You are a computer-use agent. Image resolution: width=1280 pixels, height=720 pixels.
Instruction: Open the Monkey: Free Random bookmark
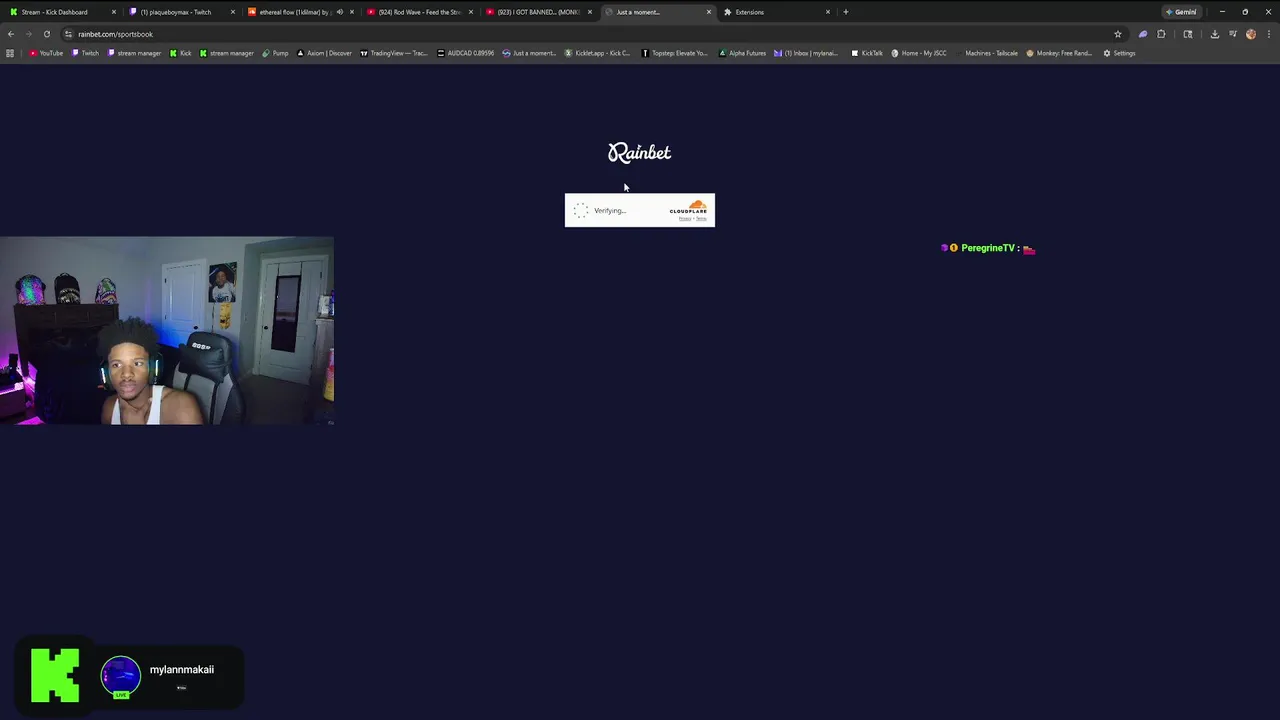1059,53
